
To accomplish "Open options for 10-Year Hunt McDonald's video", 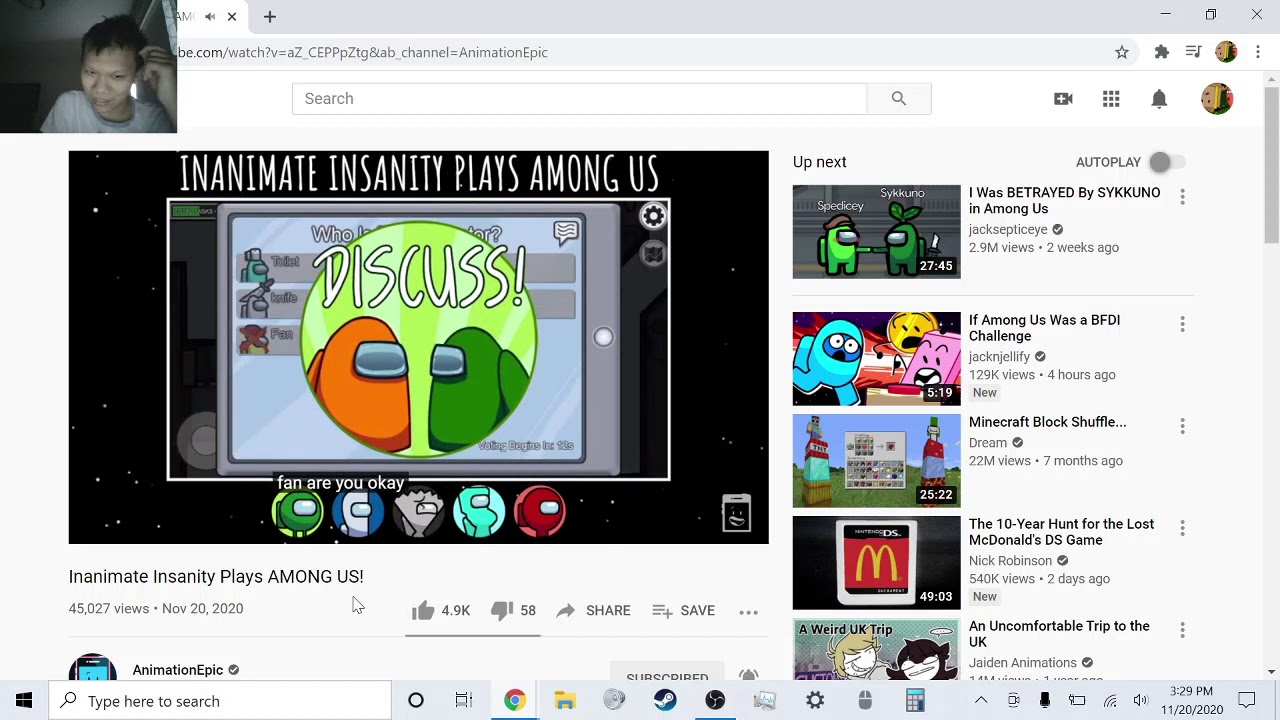I will [1182, 528].
